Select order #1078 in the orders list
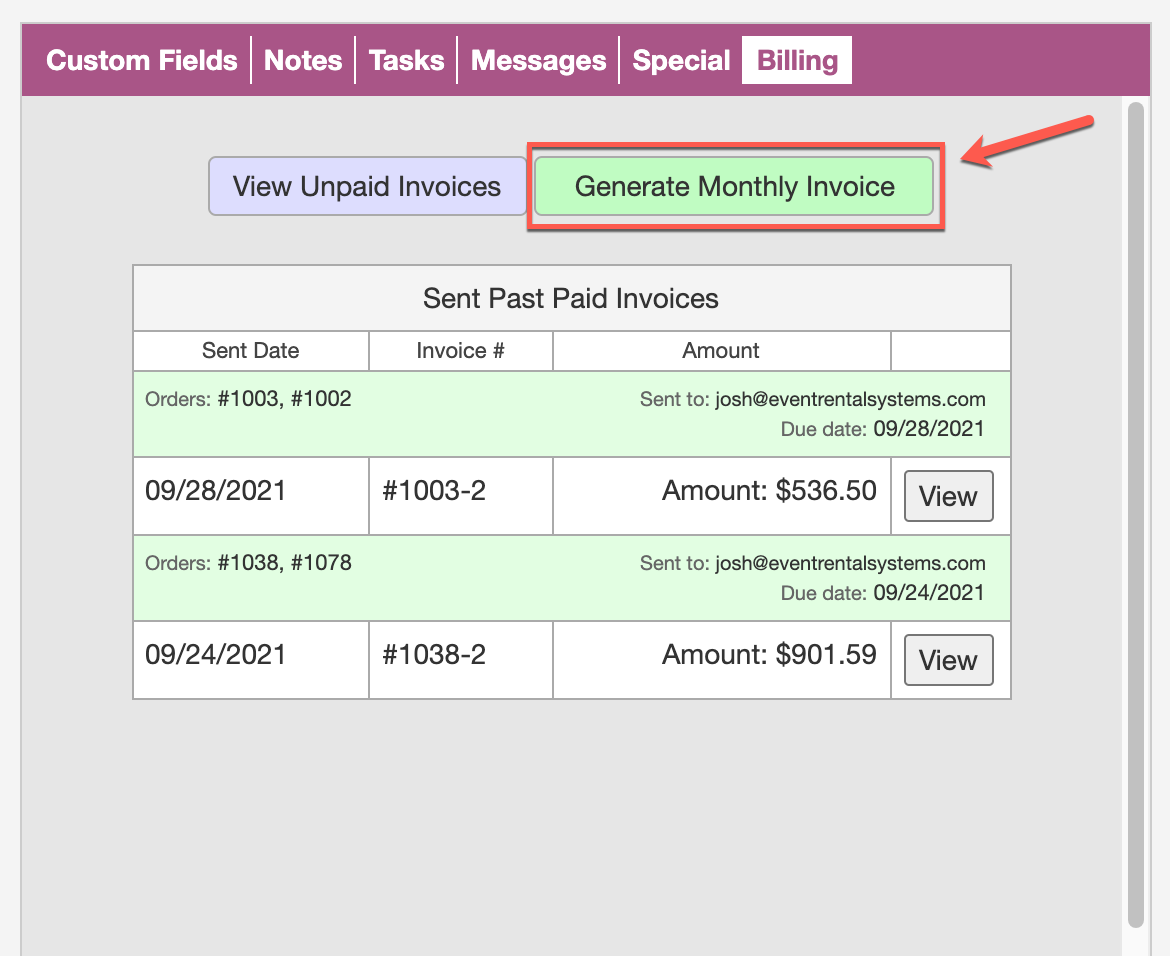The width and height of the screenshot is (1170, 956). 321,563
